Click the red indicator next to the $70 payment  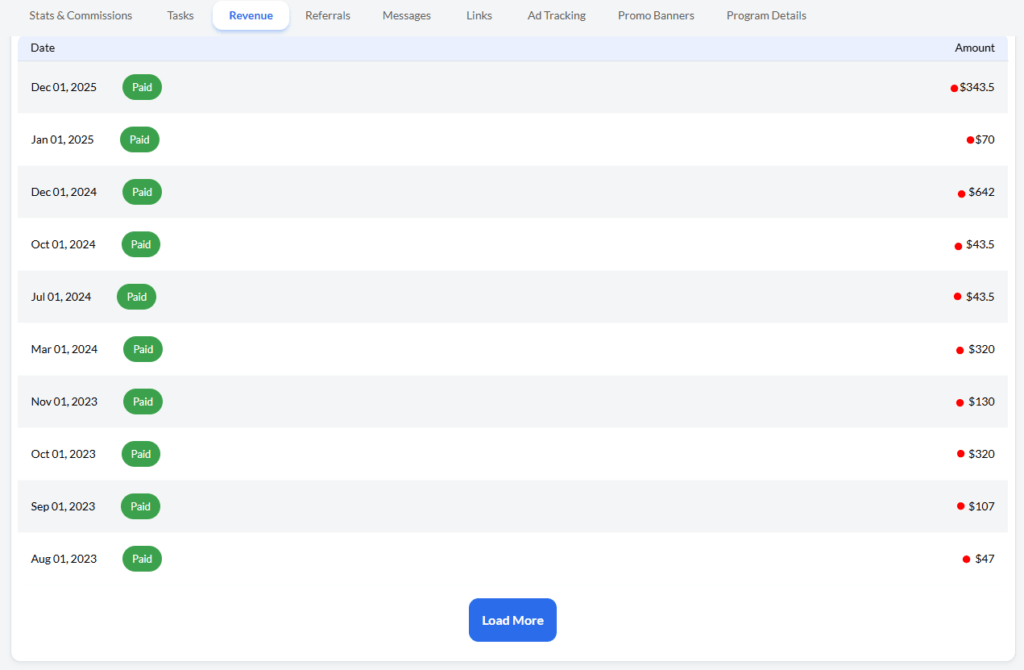969,139
